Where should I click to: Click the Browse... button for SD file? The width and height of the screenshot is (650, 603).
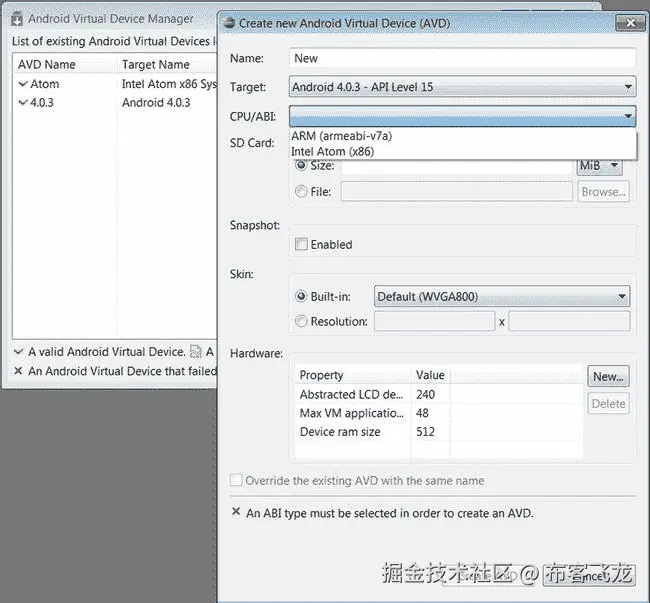pos(603,191)
